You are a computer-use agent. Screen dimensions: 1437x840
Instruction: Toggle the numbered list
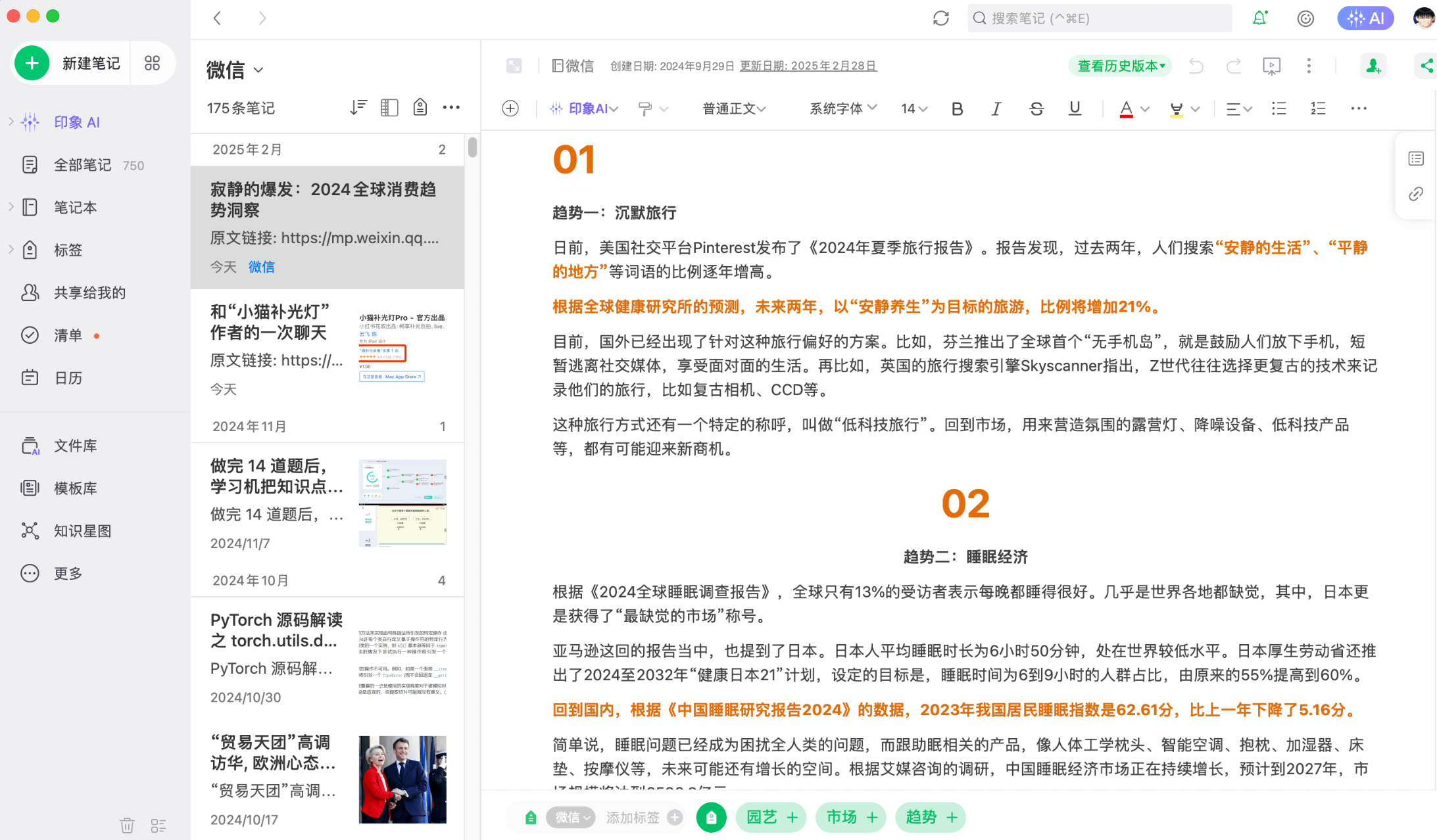[1318, 108]
